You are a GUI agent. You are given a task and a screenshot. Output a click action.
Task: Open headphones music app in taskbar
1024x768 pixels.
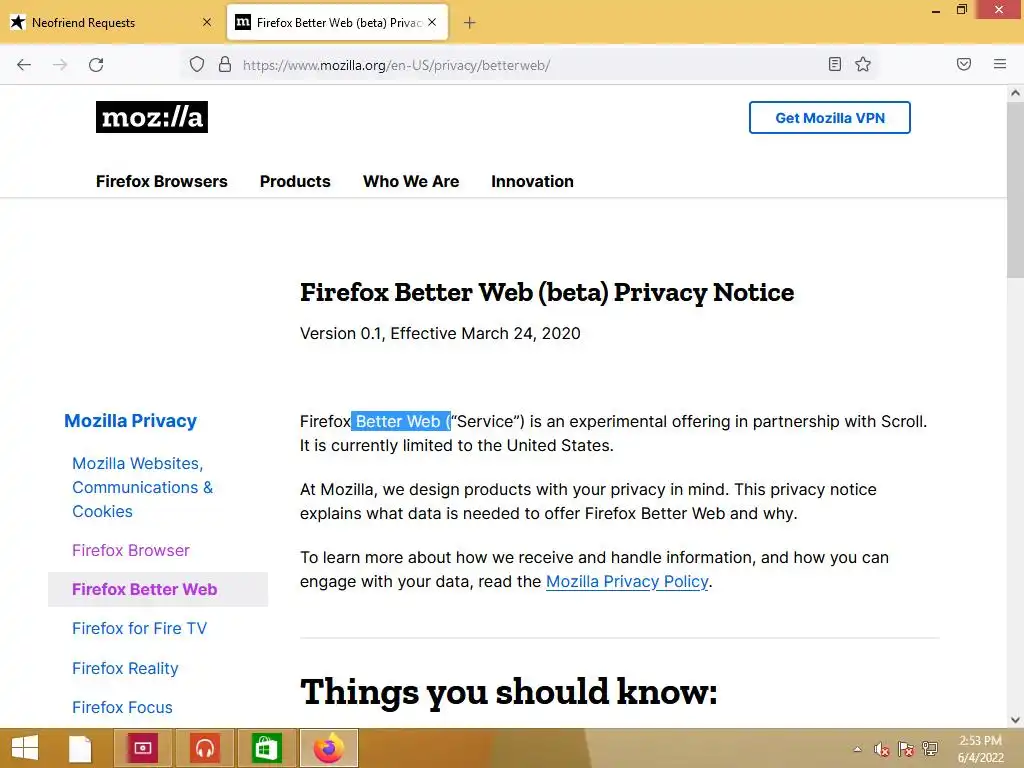click(x=205, y=748)
